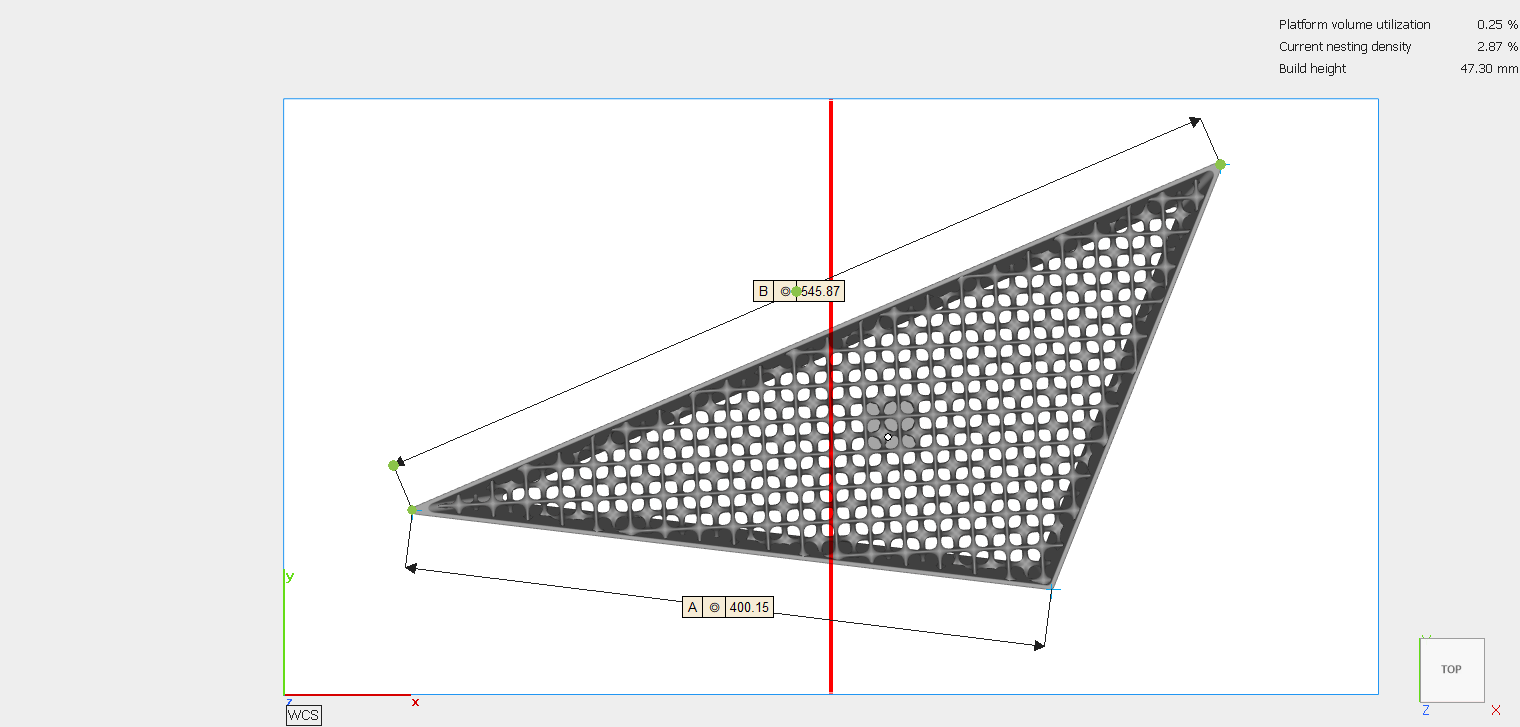1520x727 pixels.
Task: Select the letter A cell of the measurement label
Action: (693, 607)
